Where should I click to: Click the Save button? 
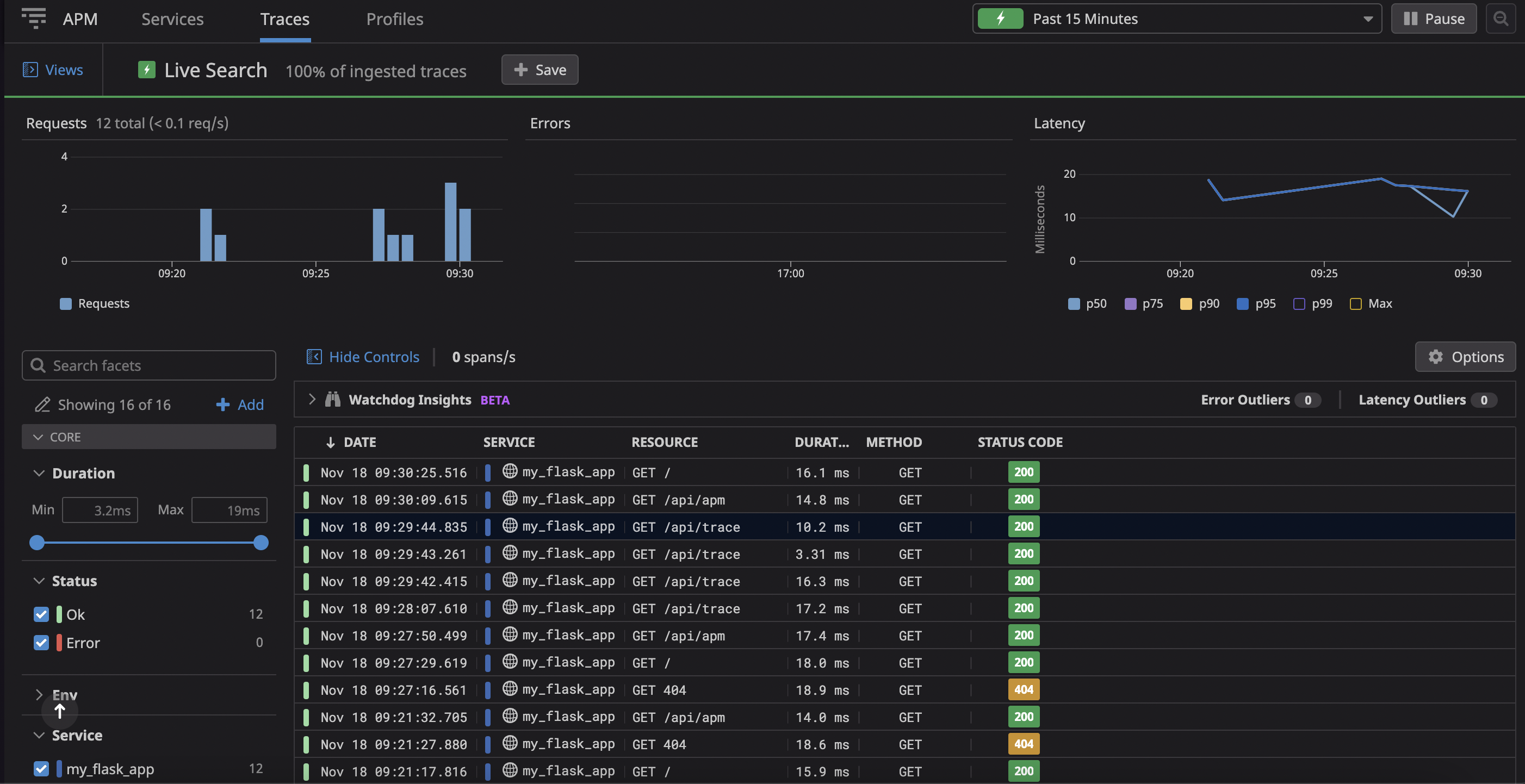click(x=540, y=70)
